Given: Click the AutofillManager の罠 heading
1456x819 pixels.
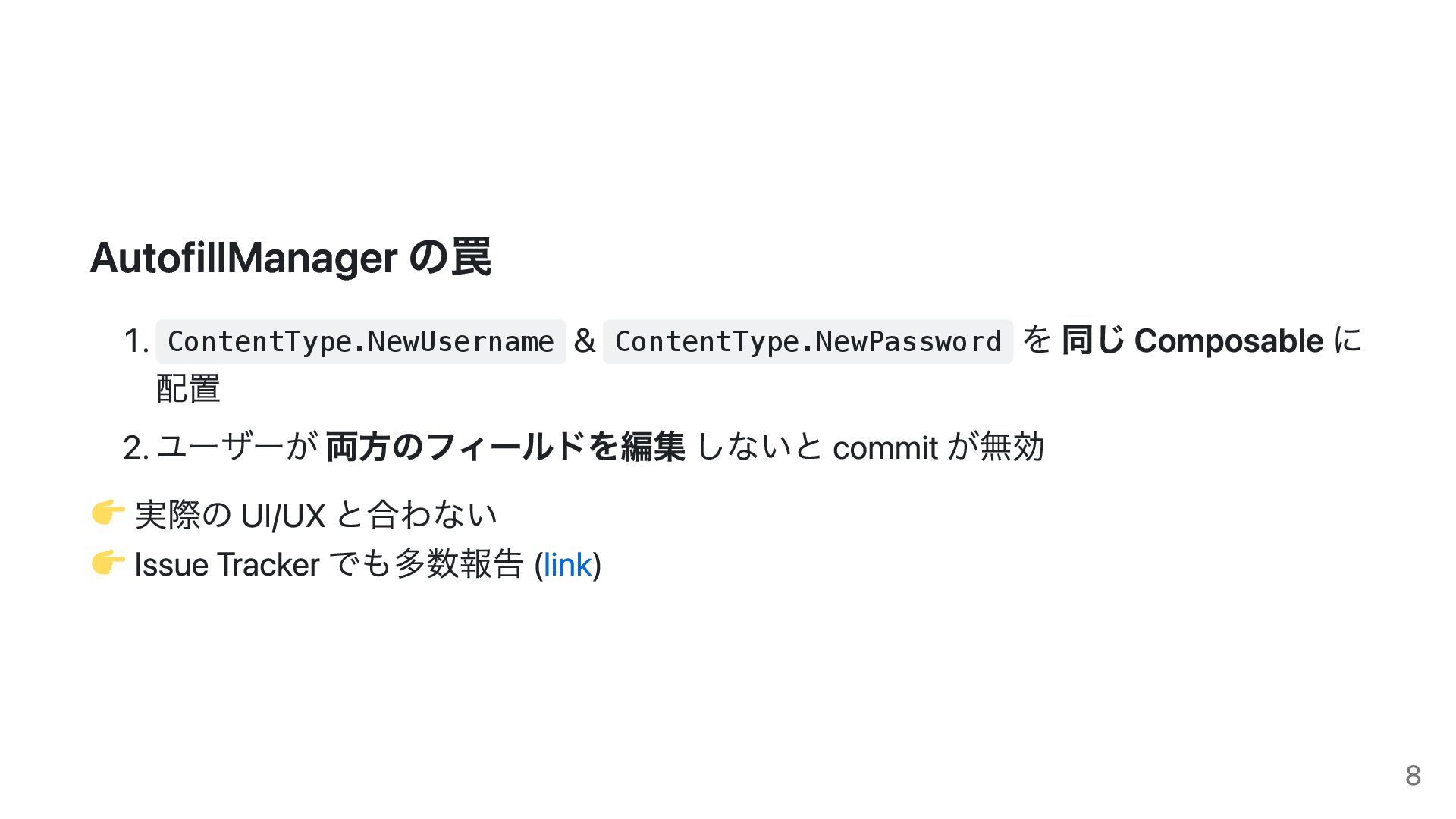Looking at the screenshot, I should pyautogui.click(x=290, y=258).
